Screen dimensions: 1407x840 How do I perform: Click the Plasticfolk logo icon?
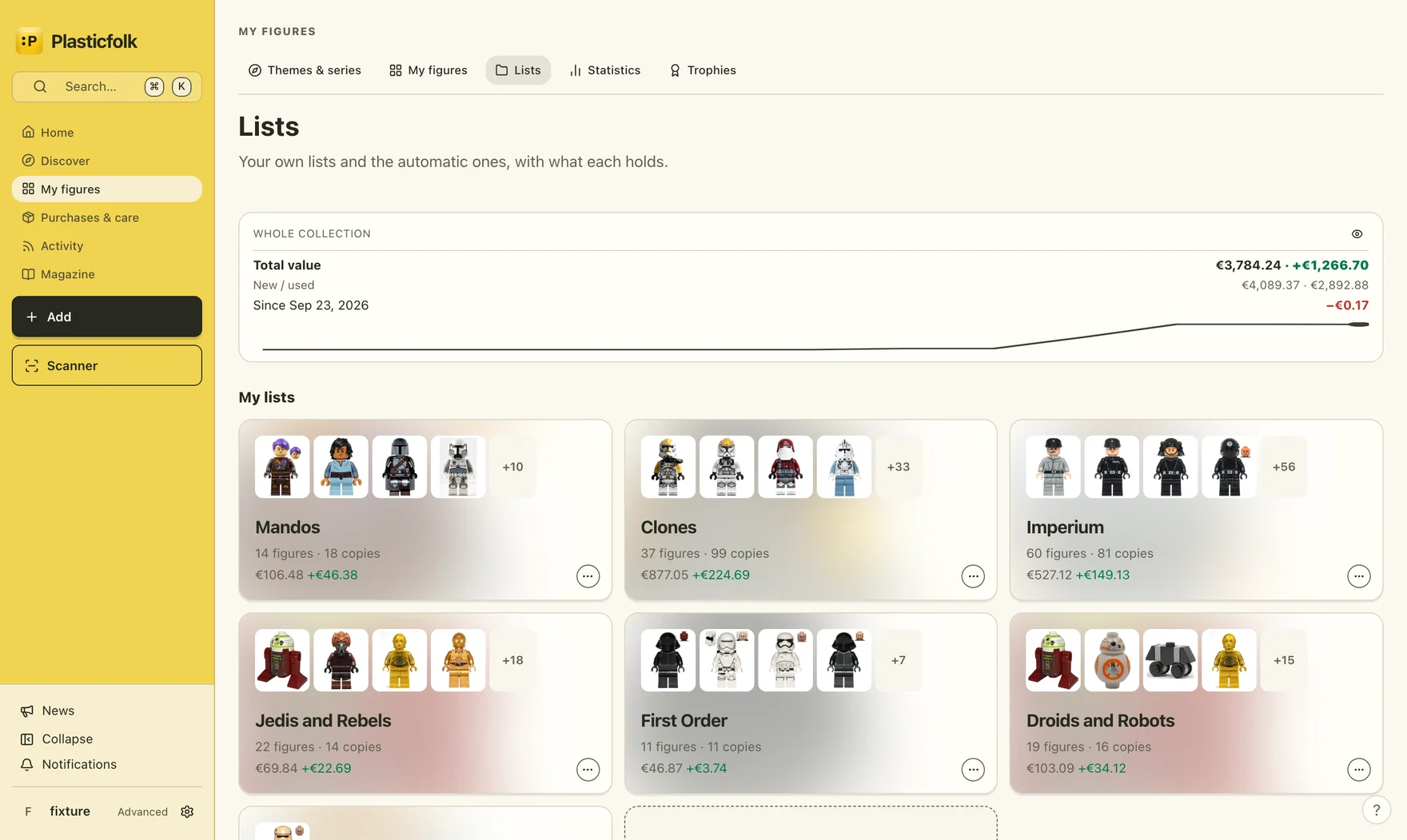[x=29, y=41]
